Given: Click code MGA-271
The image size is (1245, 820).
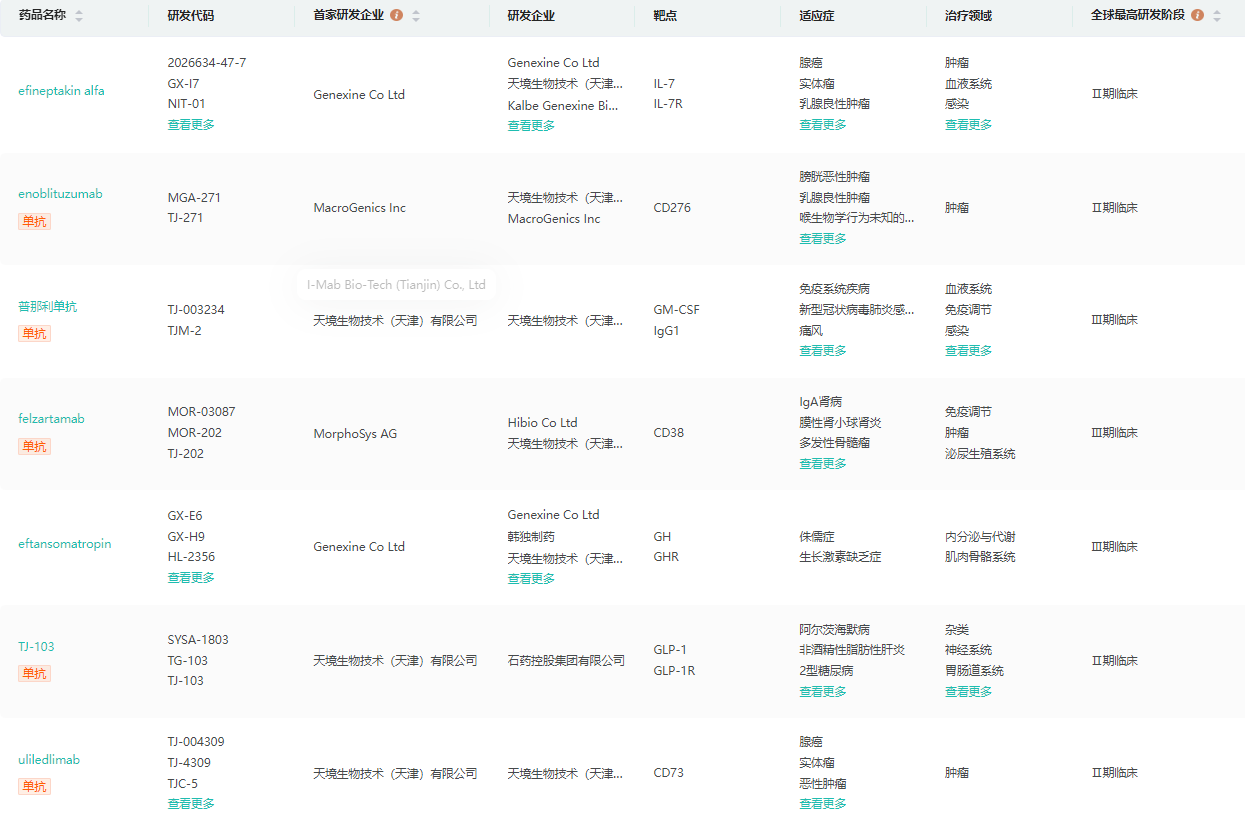Looking at the screenshot, I should (x=194, y=198).
